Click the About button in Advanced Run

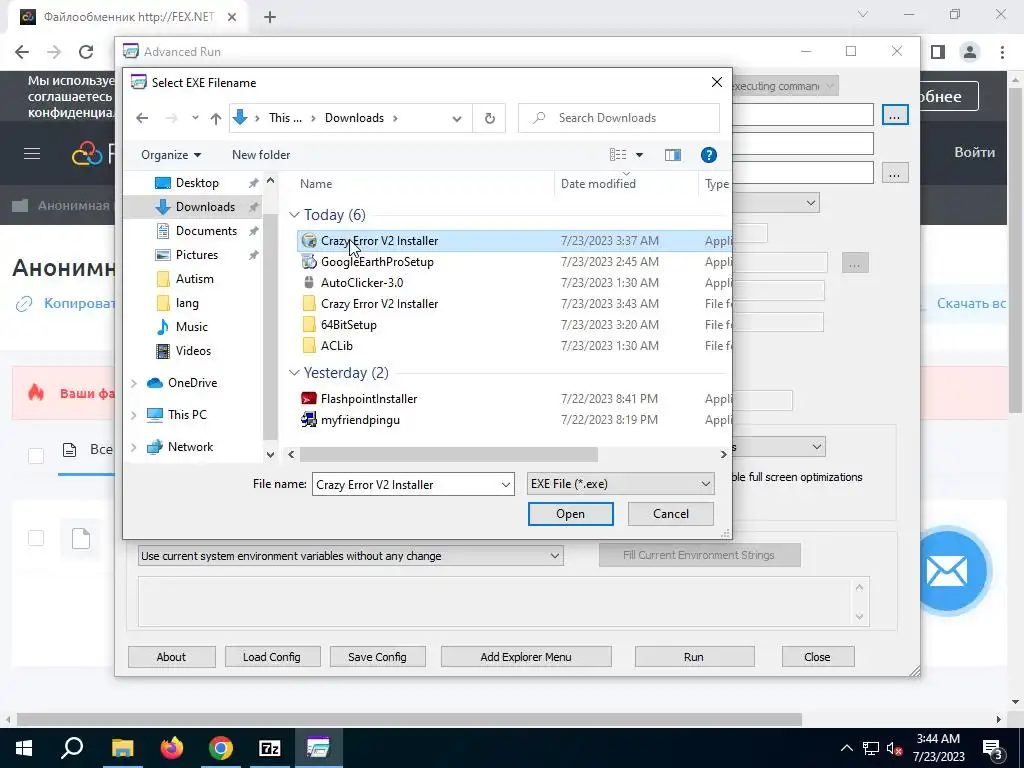[171, 657]
